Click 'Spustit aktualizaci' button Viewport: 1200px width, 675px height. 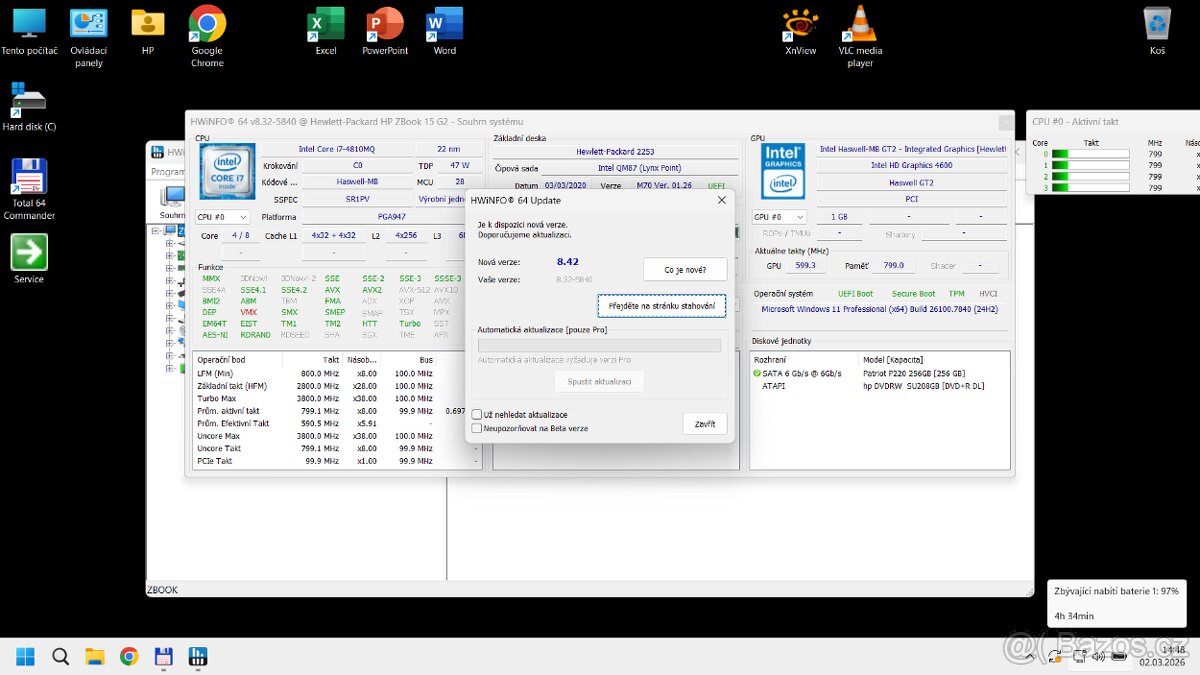pos(599,381)
